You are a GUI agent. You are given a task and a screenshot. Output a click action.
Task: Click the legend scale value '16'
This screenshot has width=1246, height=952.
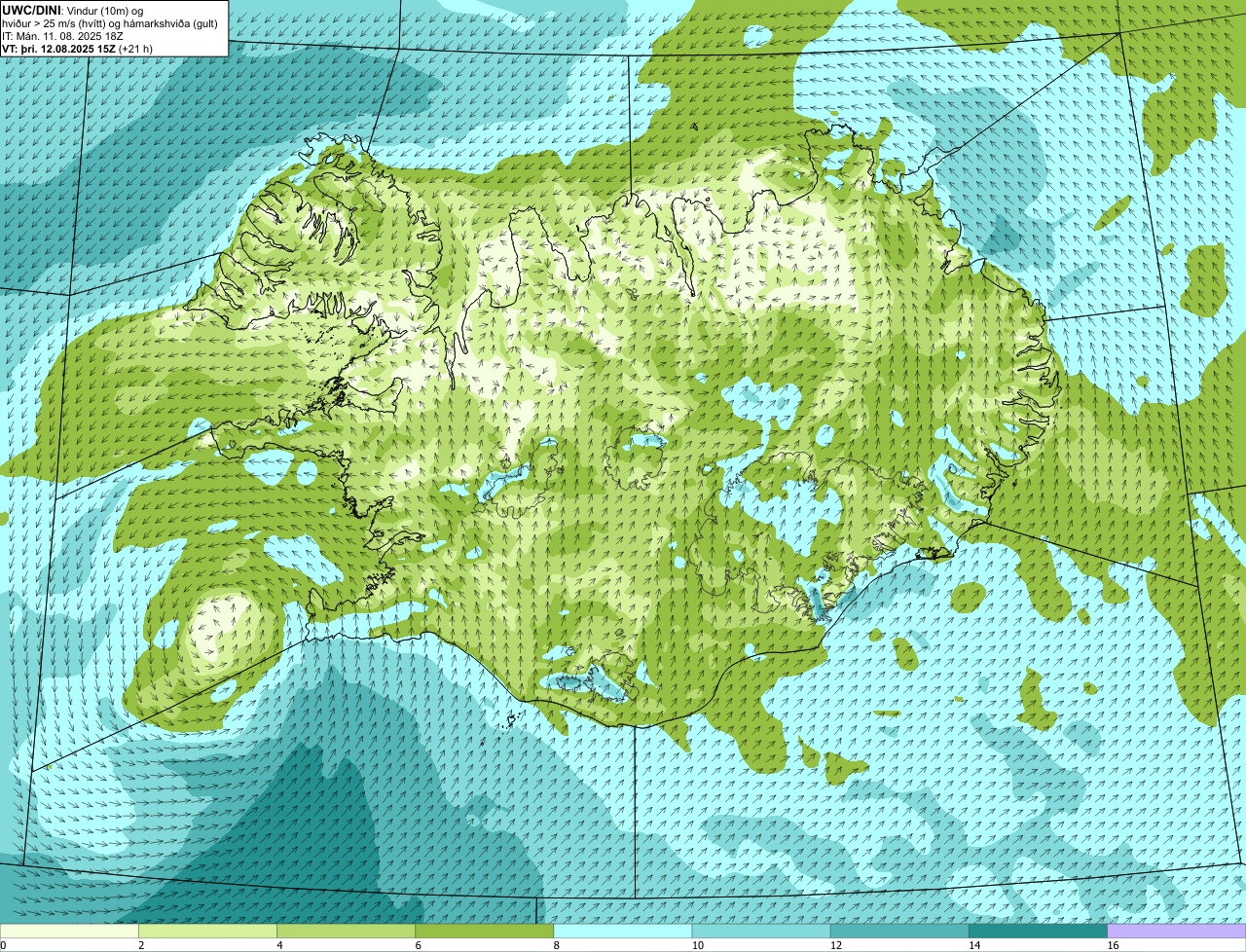point(1113,945)
